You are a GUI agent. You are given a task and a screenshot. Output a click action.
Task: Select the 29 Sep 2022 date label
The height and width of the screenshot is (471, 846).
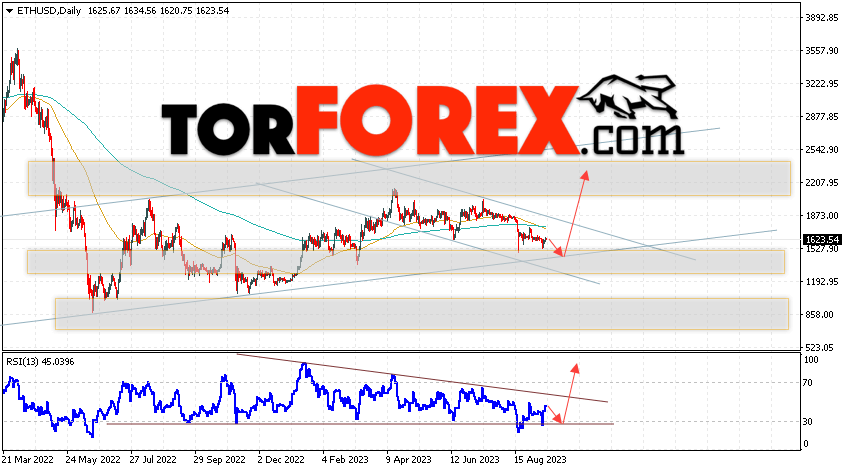[220, 460]
